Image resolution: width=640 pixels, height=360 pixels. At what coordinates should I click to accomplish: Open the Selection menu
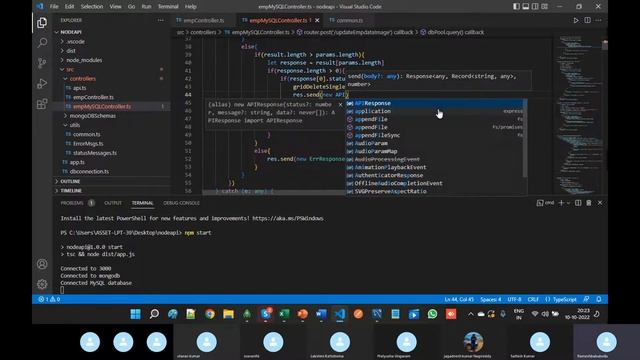click(x=92, y=7)
